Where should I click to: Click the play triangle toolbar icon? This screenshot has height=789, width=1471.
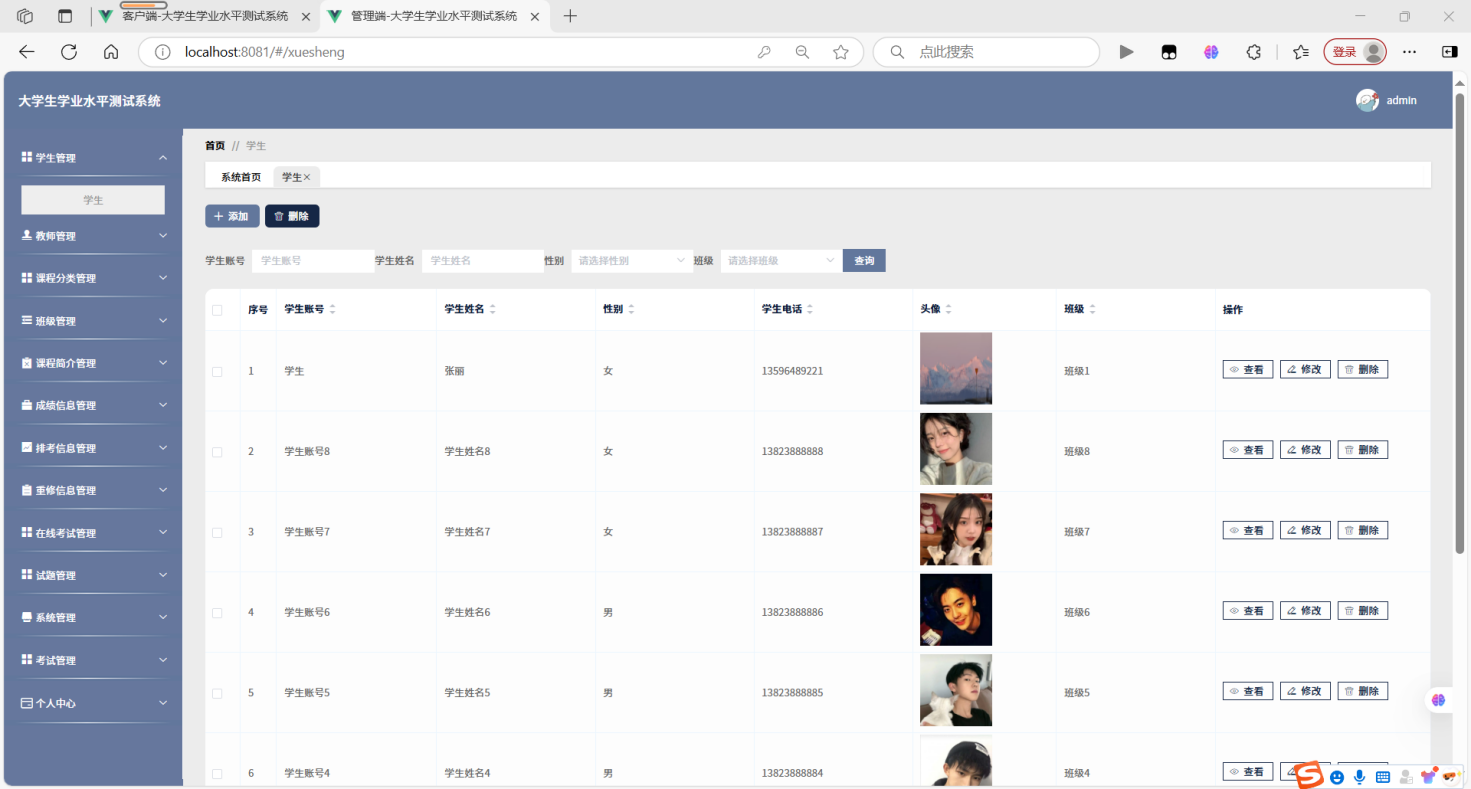pos(1127,52)
